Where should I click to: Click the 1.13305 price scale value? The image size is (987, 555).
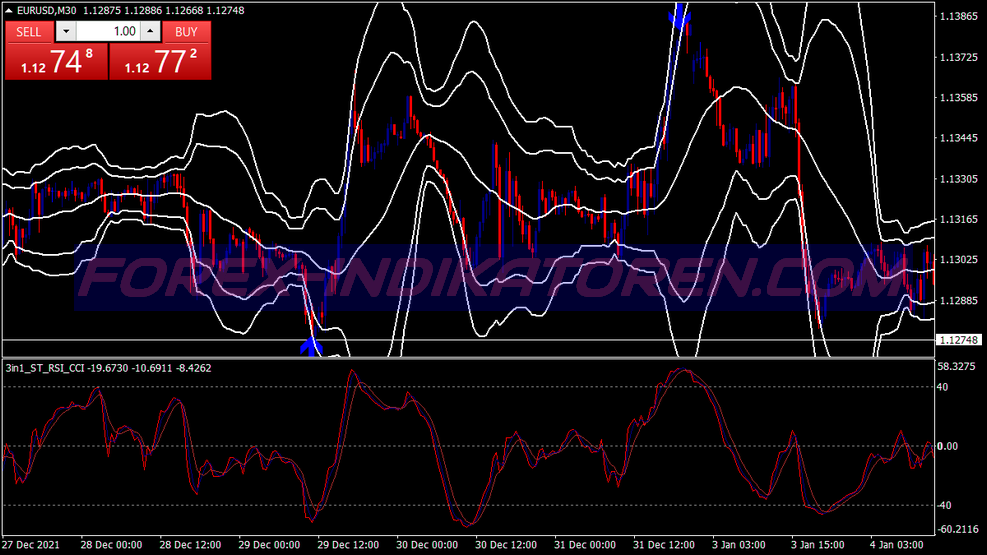click(958, 179)
